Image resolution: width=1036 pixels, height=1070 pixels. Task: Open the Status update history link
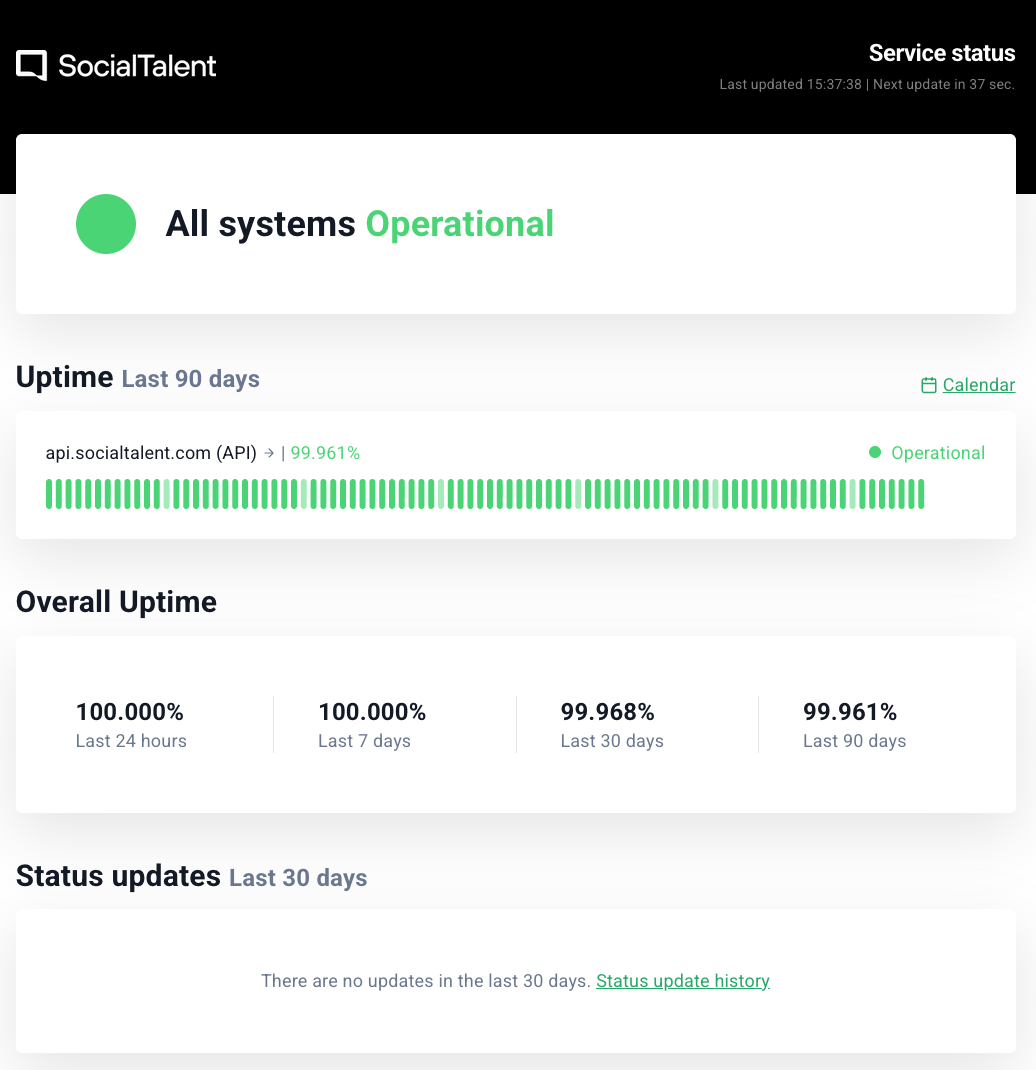tap(683, 981)
